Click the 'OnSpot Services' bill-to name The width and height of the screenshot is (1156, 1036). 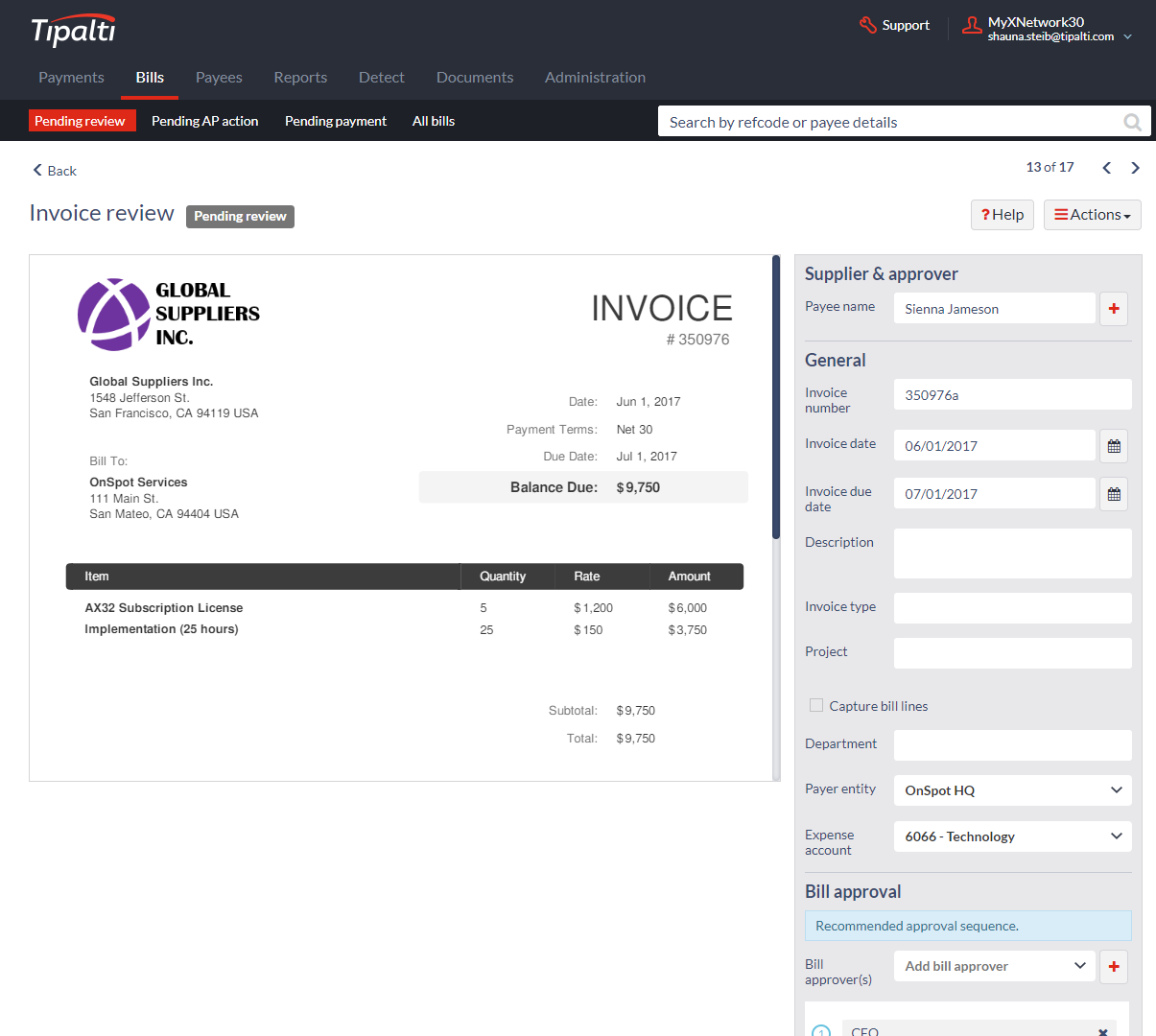(138, 483)
